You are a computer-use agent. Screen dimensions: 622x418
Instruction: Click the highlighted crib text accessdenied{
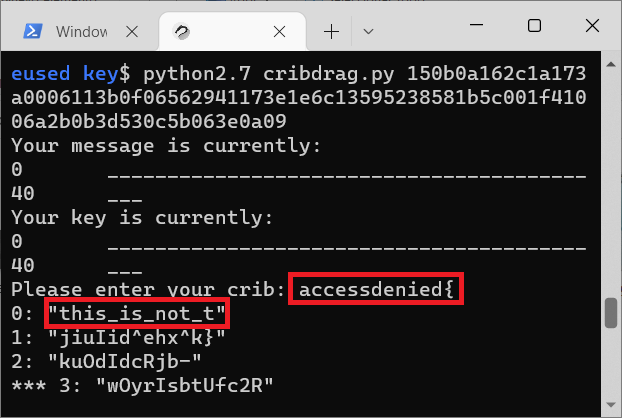click(x=376, y=289)
